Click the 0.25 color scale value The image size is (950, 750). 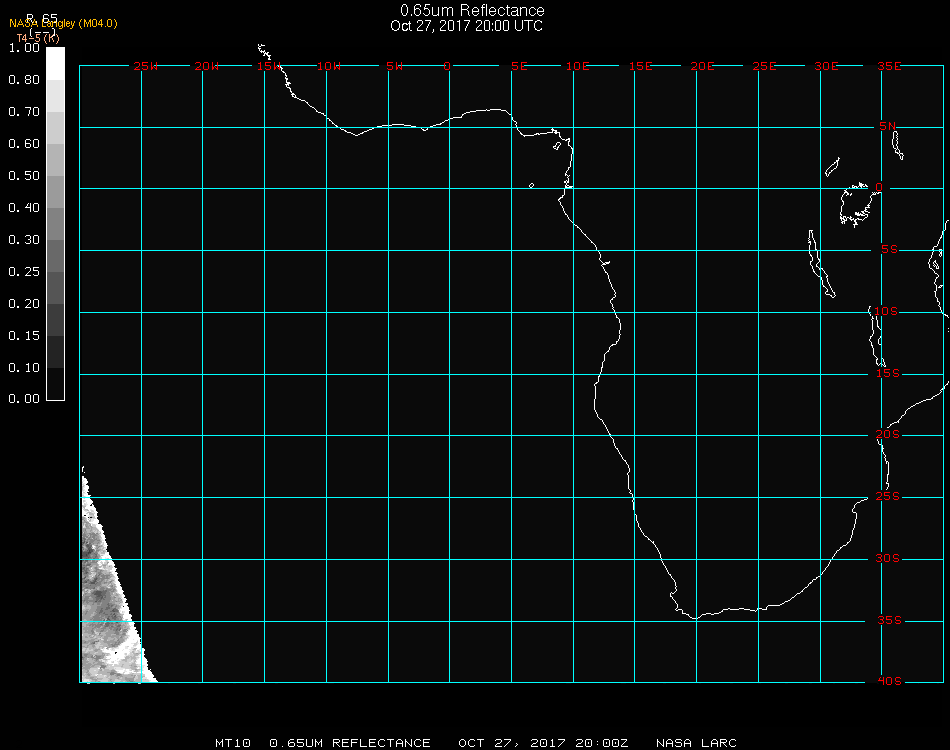pyautogui.click(x=24, y=272)
